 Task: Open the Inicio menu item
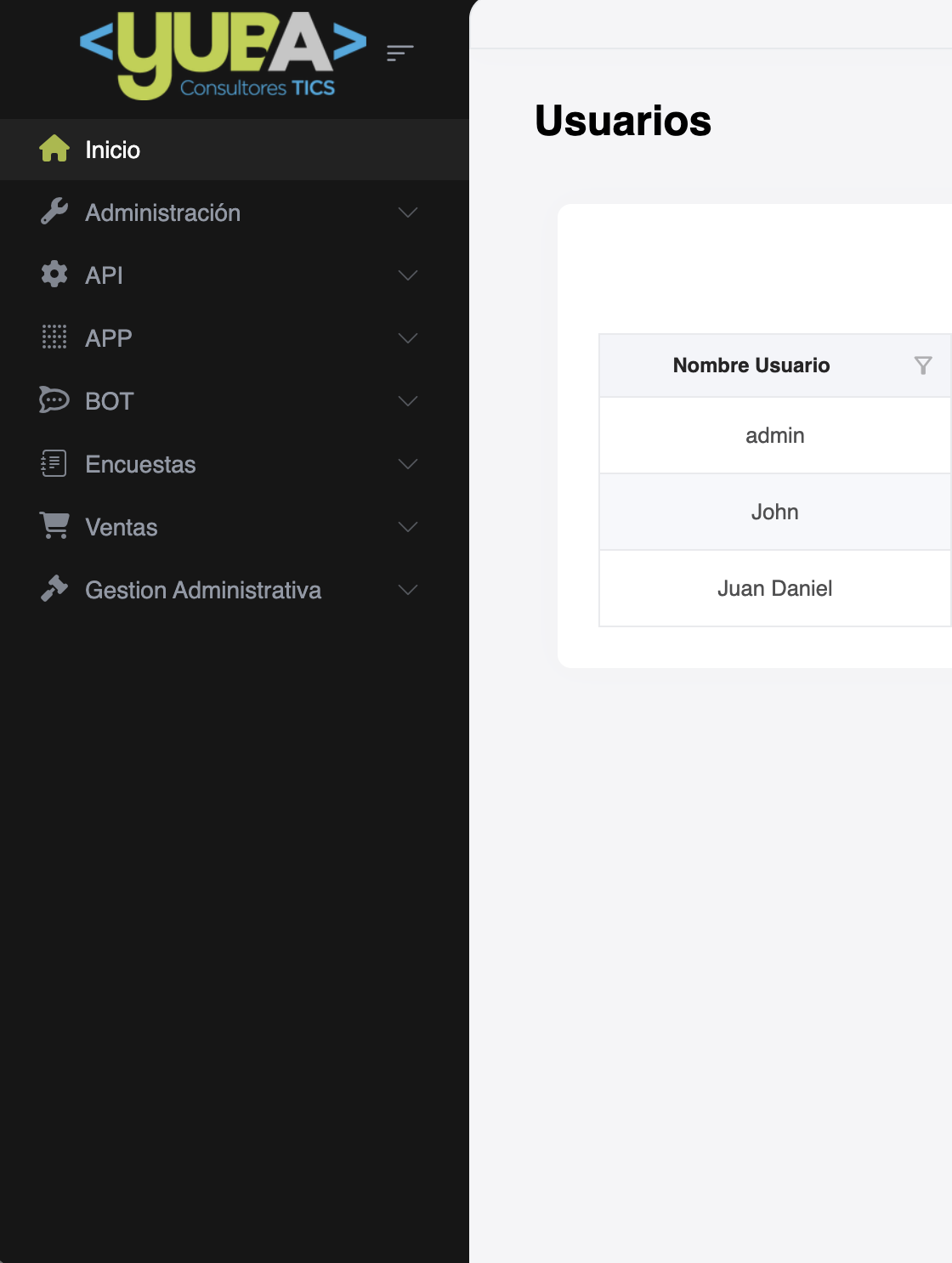tap(112, 150)
